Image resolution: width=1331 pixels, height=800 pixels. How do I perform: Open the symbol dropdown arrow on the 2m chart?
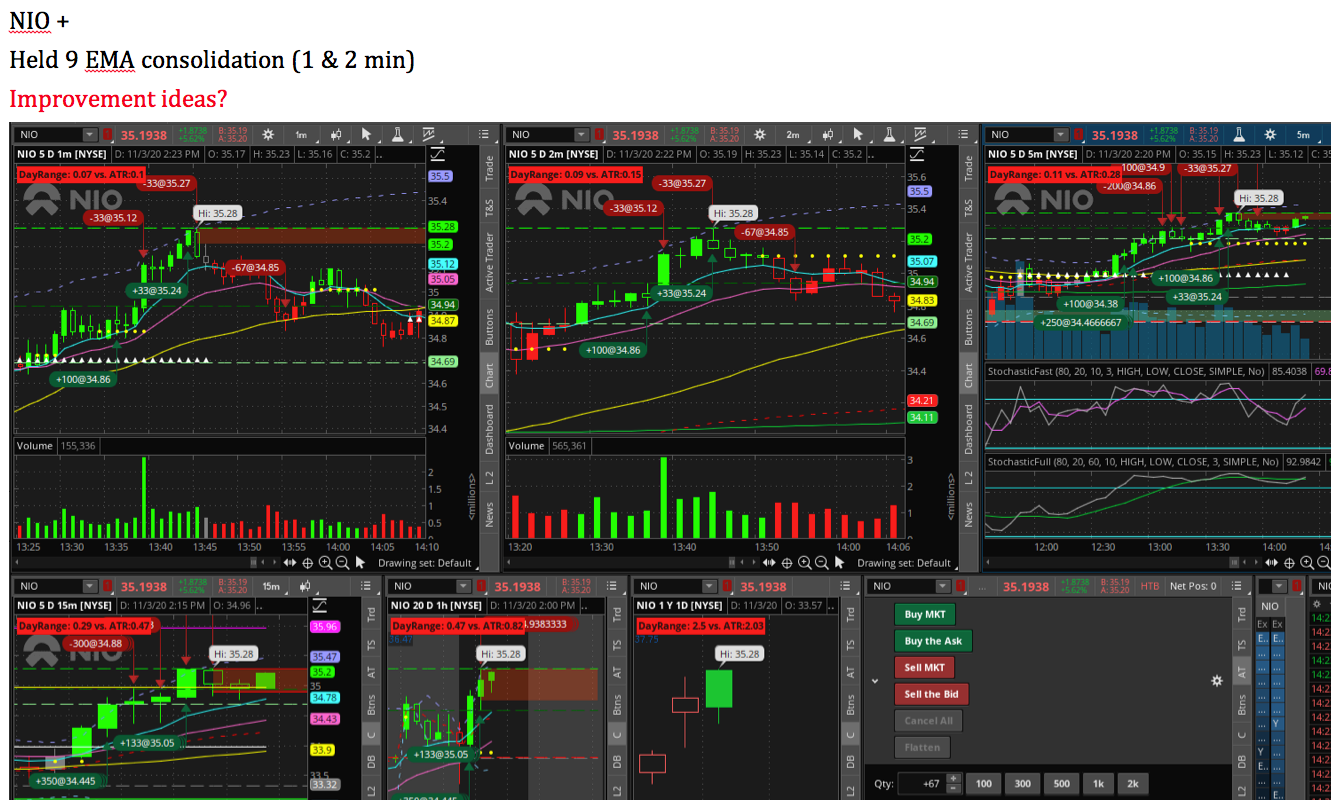coord(582,135)
